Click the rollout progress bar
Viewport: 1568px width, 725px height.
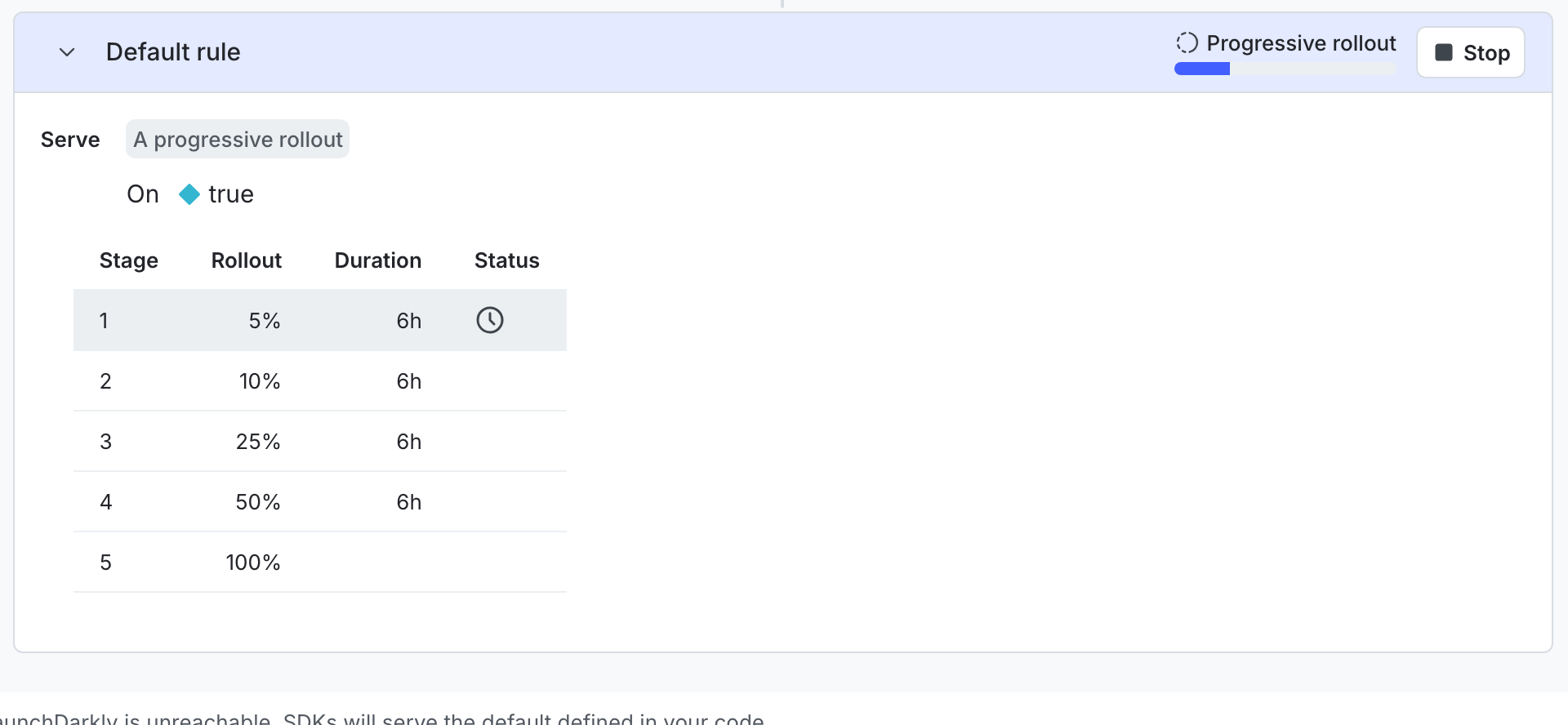(1285, 69)
